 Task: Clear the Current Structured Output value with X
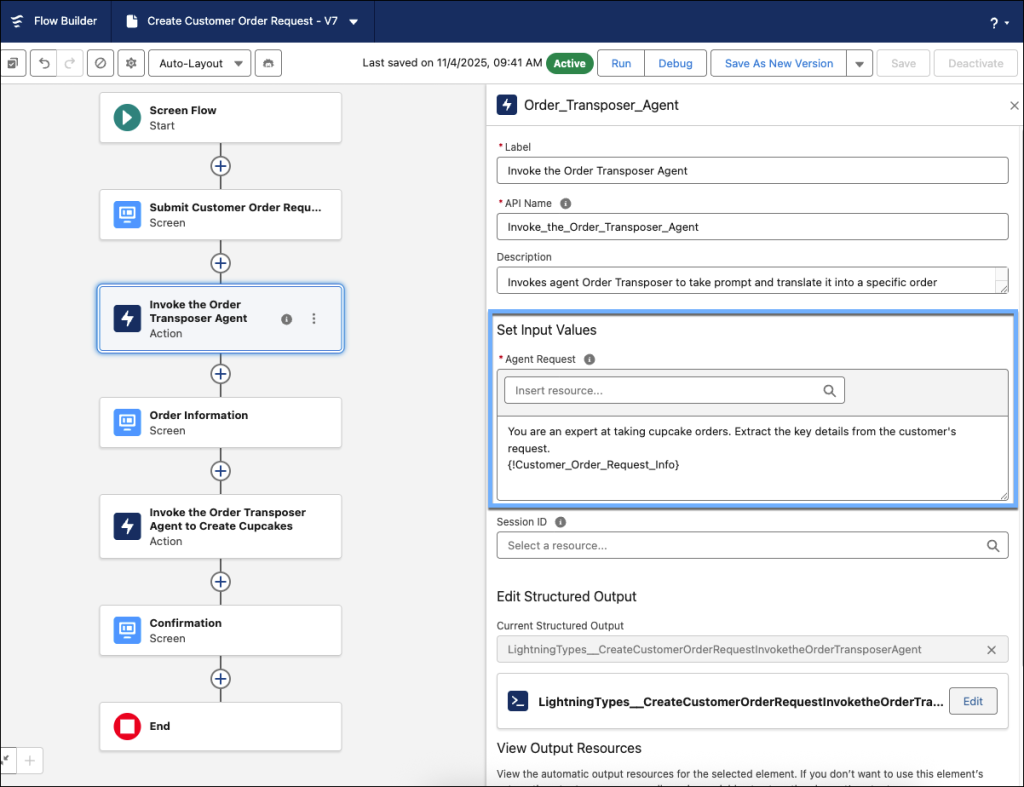[x=991, y=650]
